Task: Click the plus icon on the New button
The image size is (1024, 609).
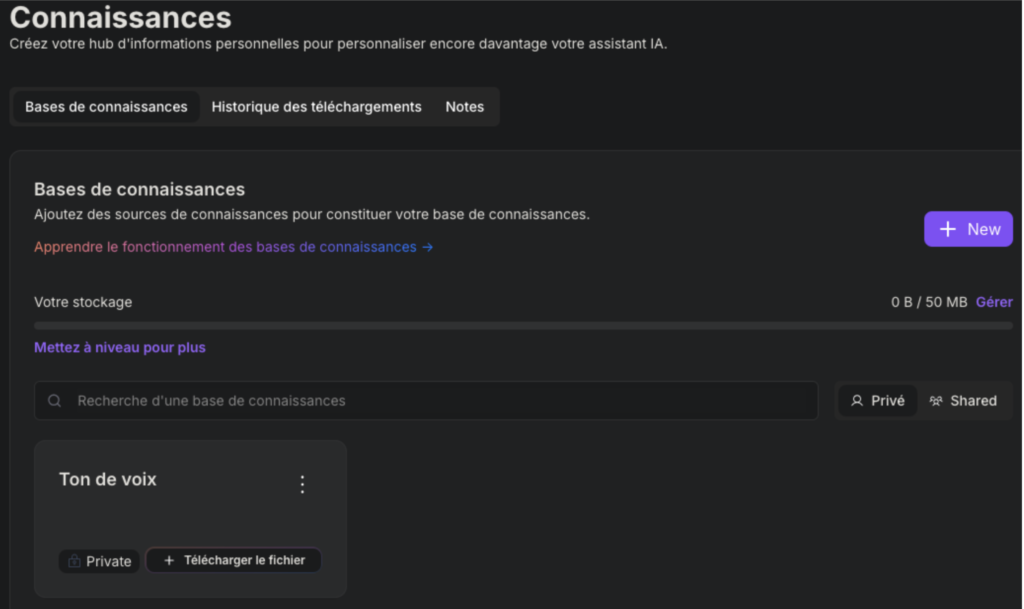Action: tap(948, 229)
